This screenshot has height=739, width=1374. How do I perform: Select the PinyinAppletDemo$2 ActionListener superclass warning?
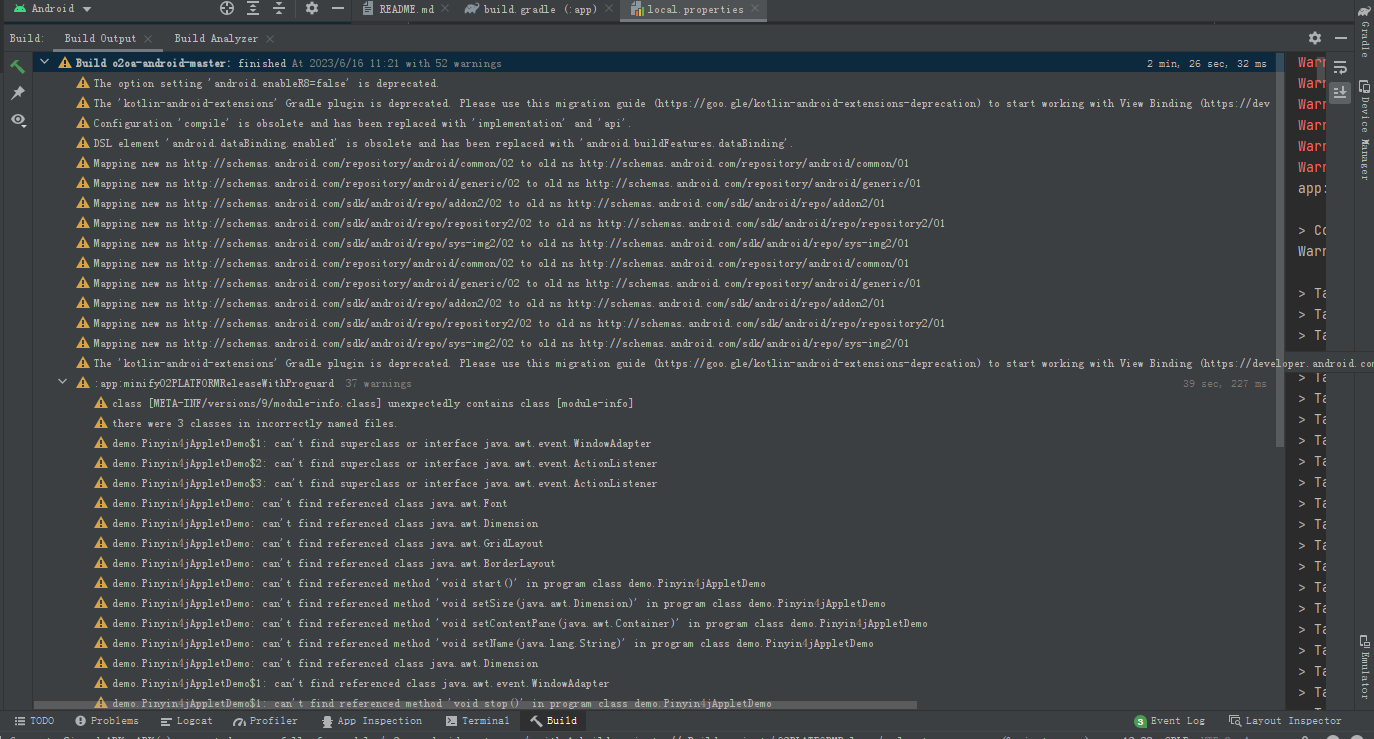click(x=375, y=464)
